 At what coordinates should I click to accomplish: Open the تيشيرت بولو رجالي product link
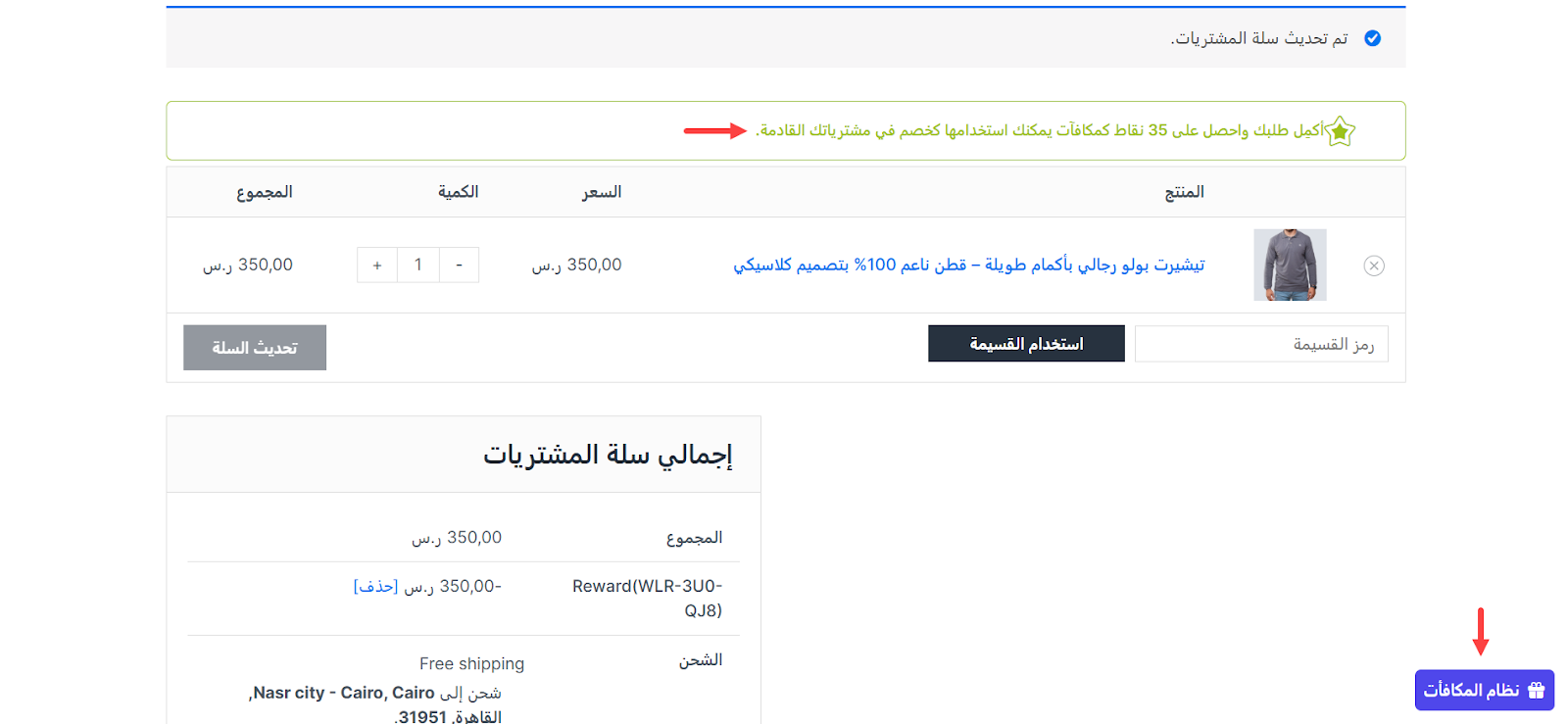click(x=968, y=265)
